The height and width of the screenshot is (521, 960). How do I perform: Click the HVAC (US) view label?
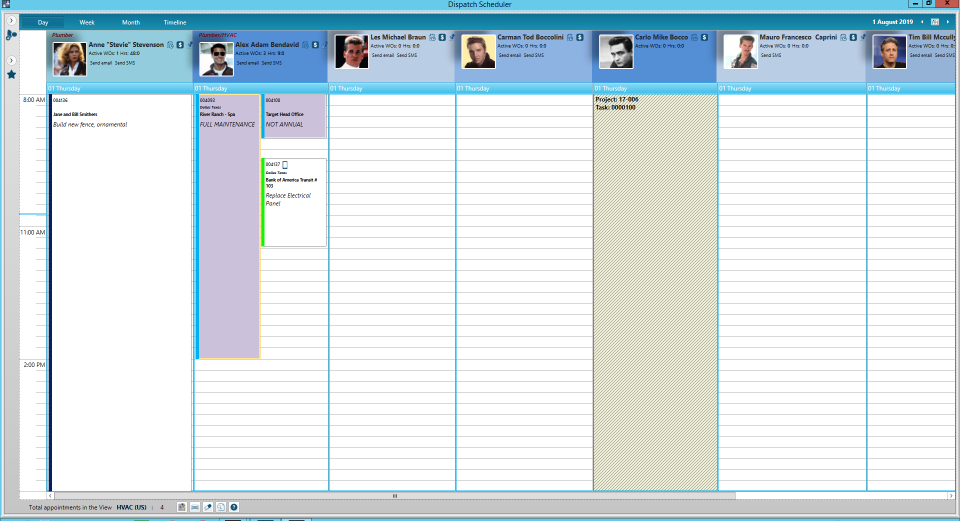pyautogui.click(x=132, y=508)
